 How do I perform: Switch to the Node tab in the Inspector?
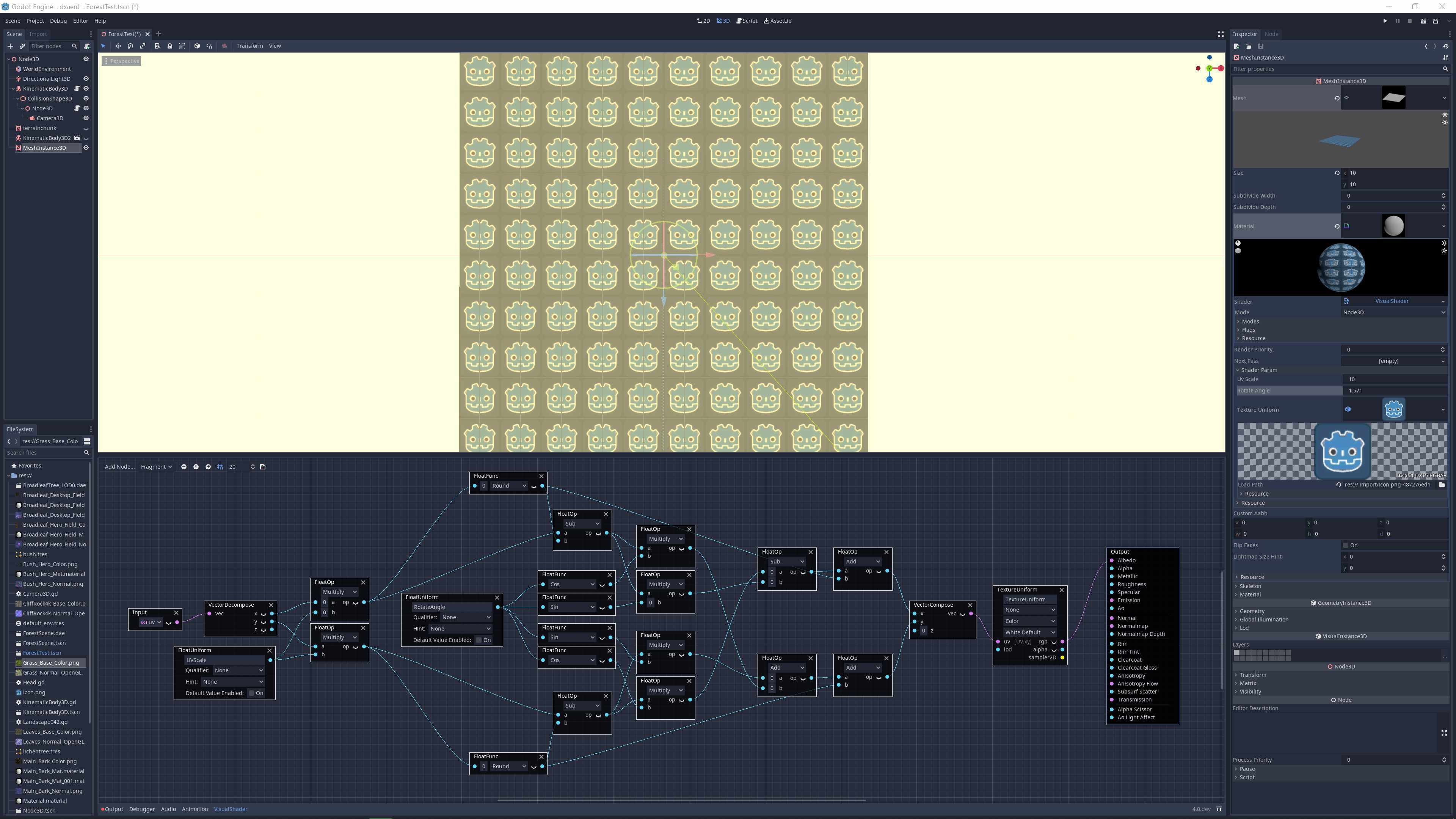click(1271, 34)
